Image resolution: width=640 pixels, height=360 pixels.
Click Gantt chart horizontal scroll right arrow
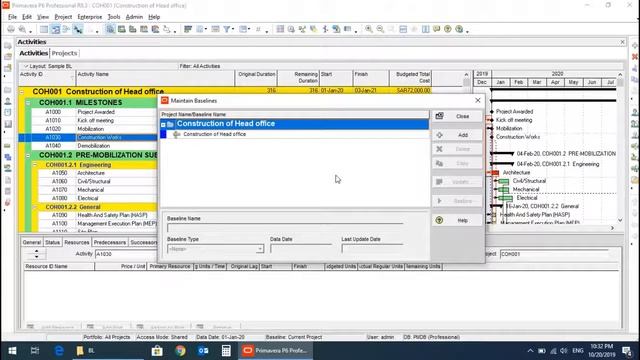612,228
